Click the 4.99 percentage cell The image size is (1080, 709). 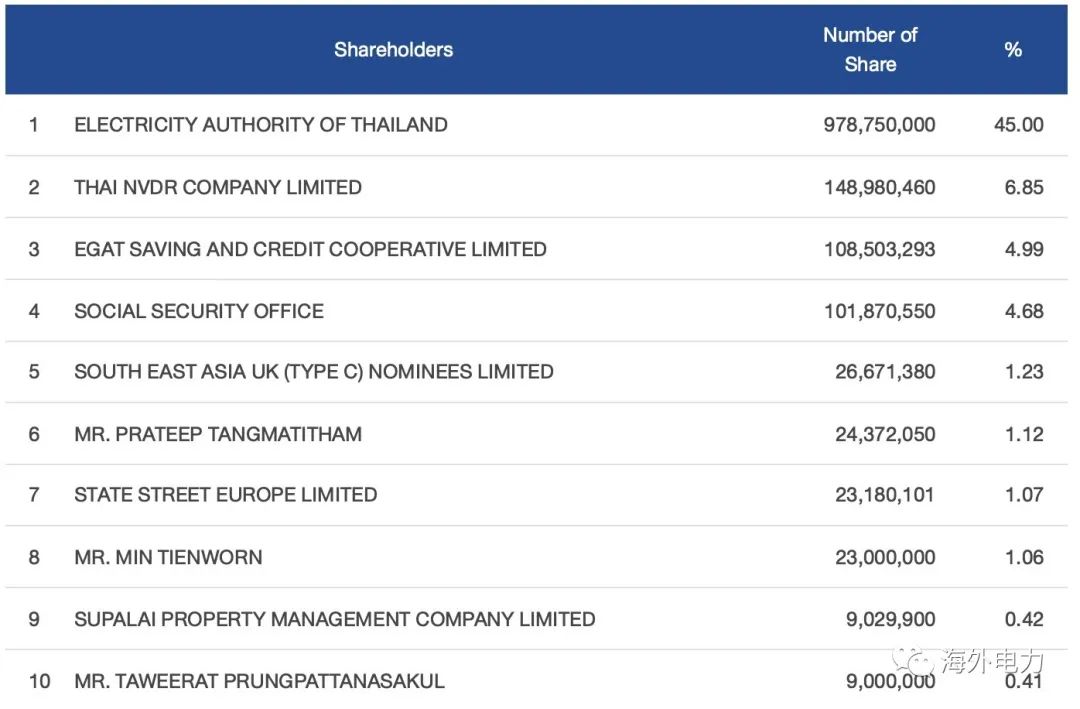[1024, 249]
